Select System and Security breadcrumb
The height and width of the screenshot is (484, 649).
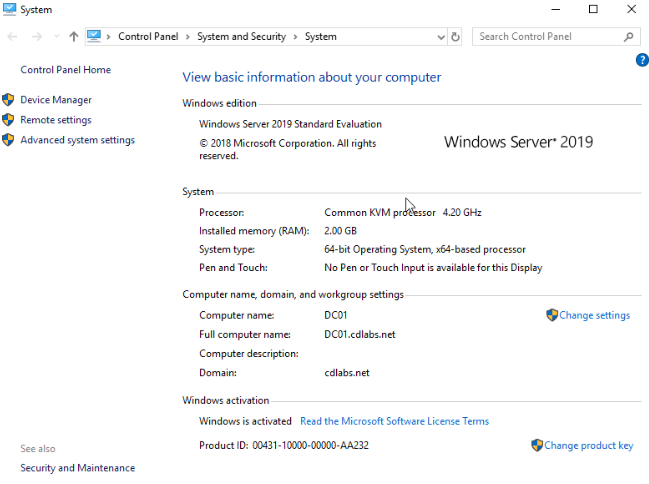point(241,36)
